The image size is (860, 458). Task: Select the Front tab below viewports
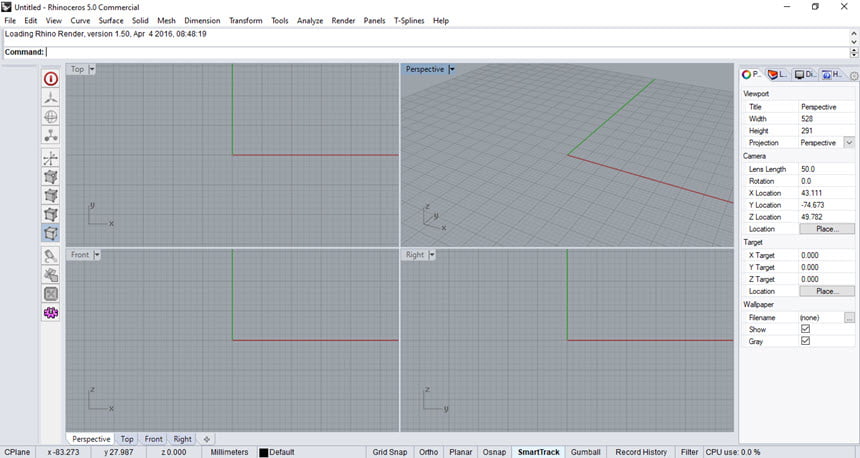154,439
